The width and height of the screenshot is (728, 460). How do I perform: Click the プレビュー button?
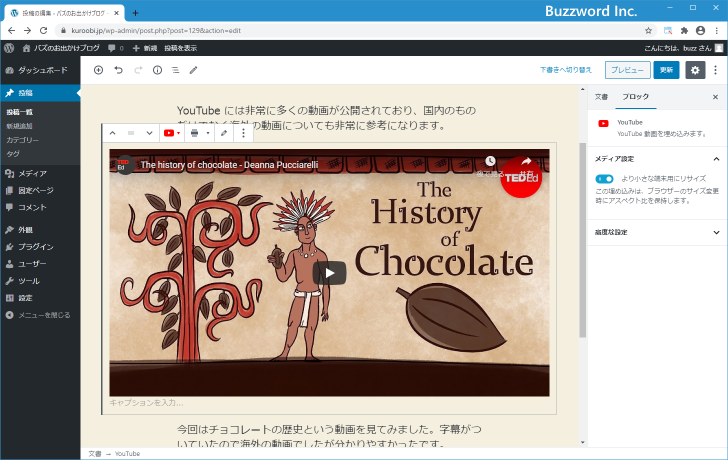(x=627, y=70)
